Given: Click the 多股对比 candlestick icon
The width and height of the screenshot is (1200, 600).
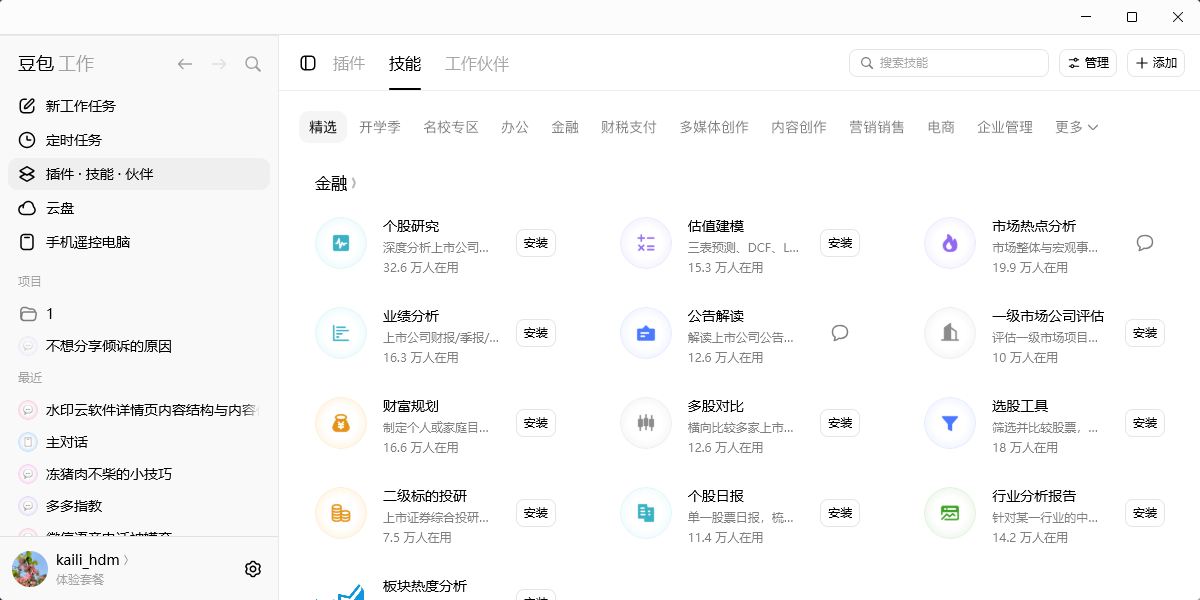Looking at the screenshot, I should 646,423.
